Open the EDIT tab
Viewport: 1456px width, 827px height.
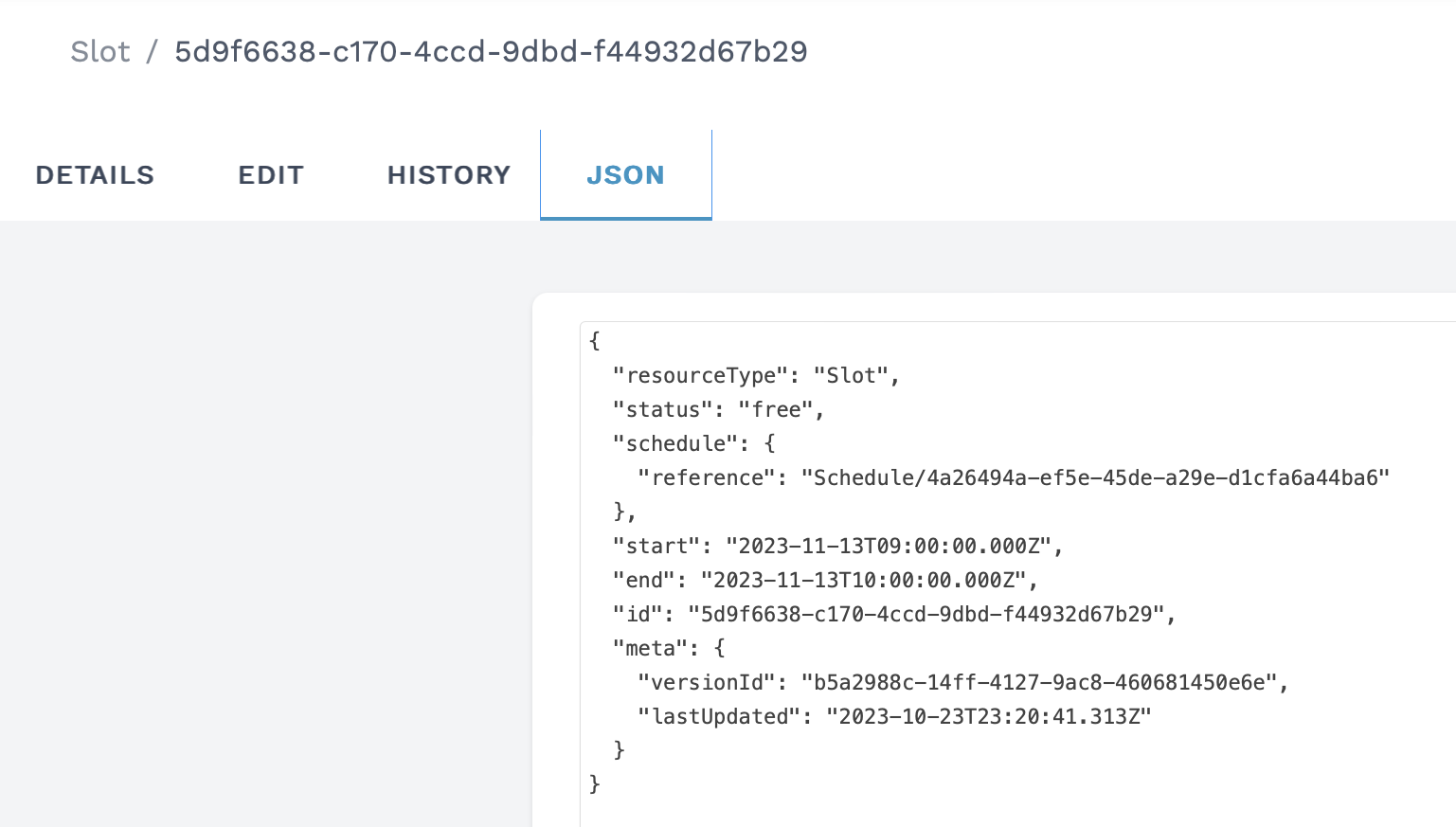pos(271,175)
